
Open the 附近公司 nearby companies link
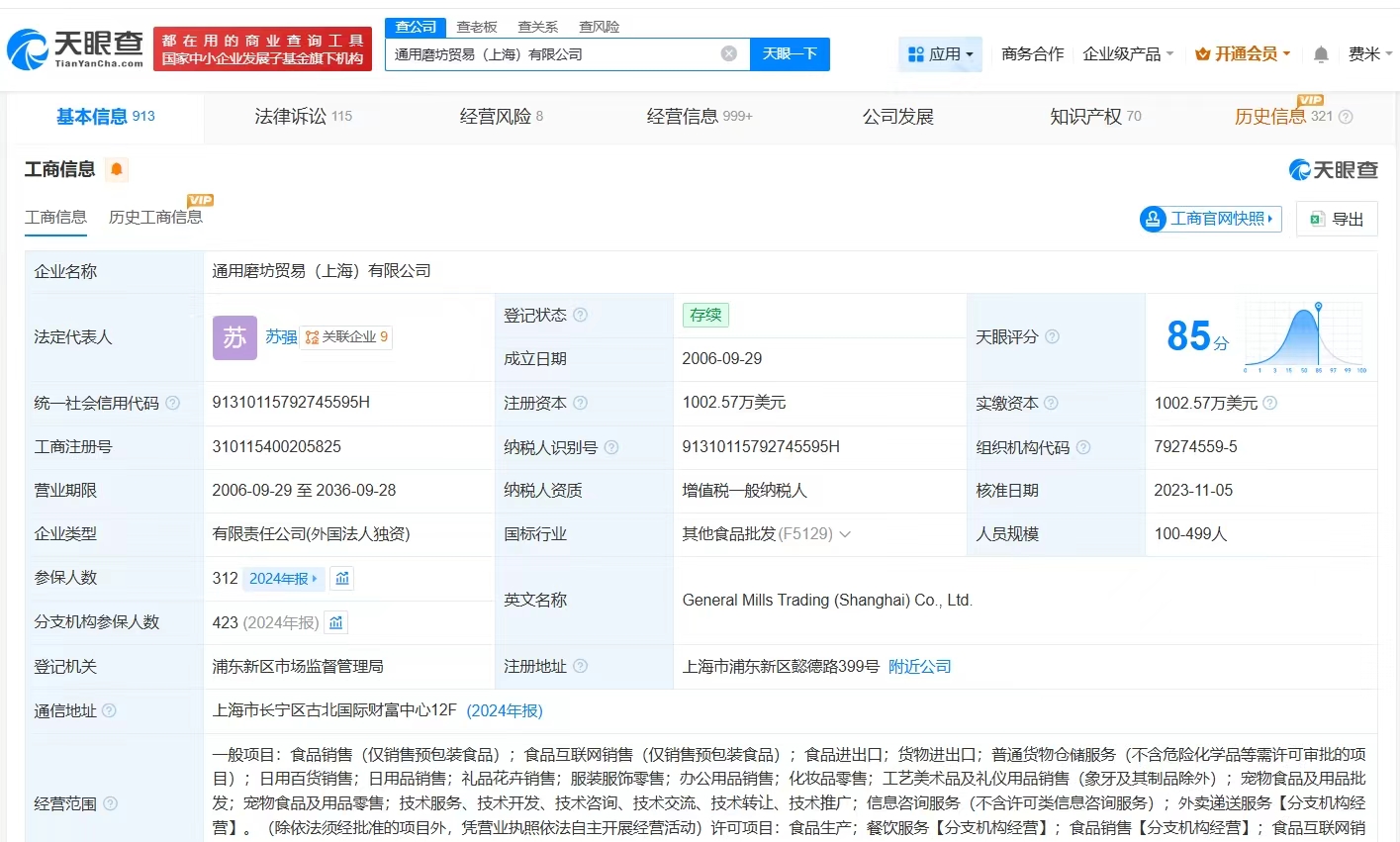point(920,667)
